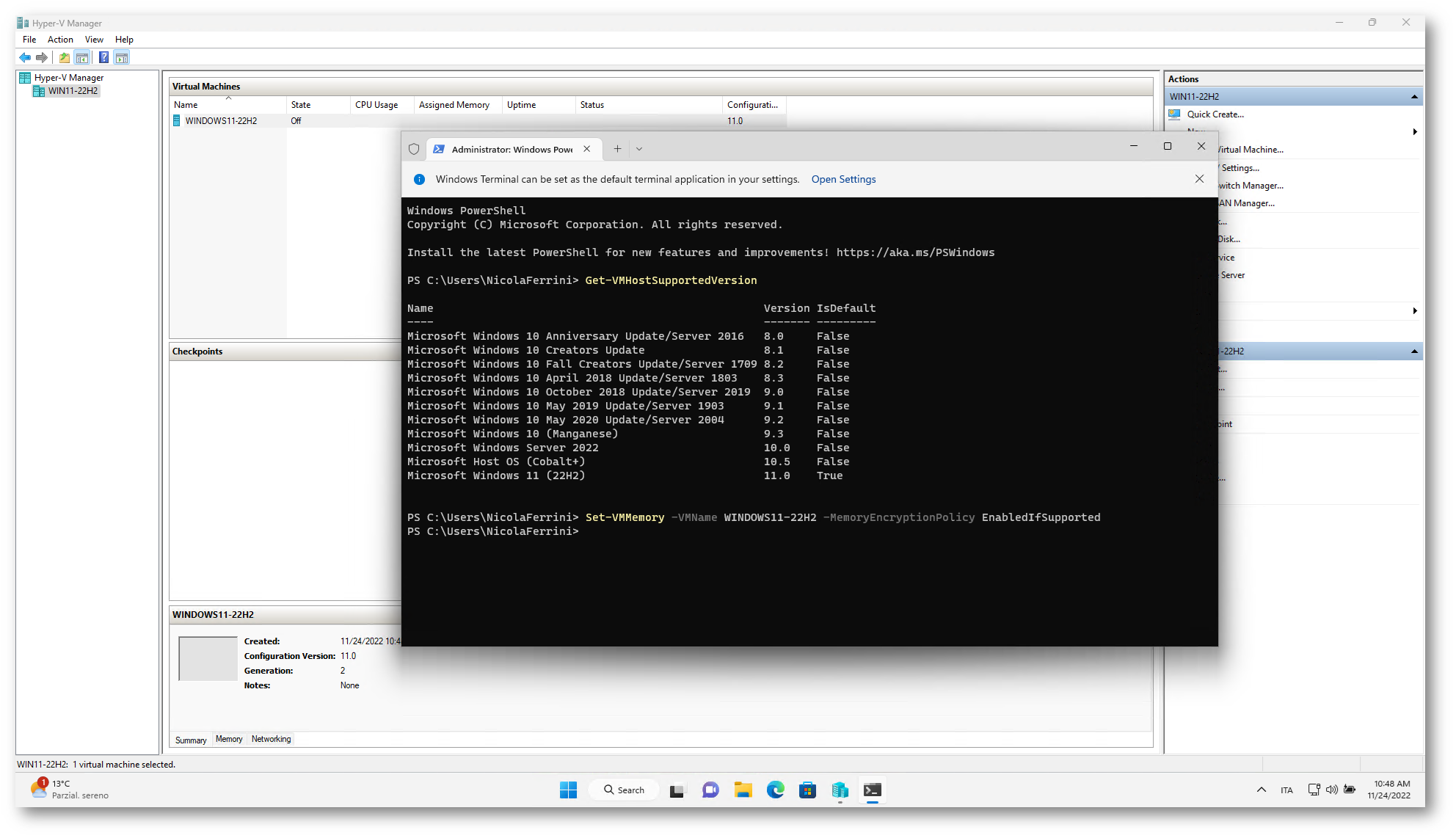Select WIN11-22H2 server in console tree
The image size is (1456, 838).
pyautogui.click(x=73, y=91)
